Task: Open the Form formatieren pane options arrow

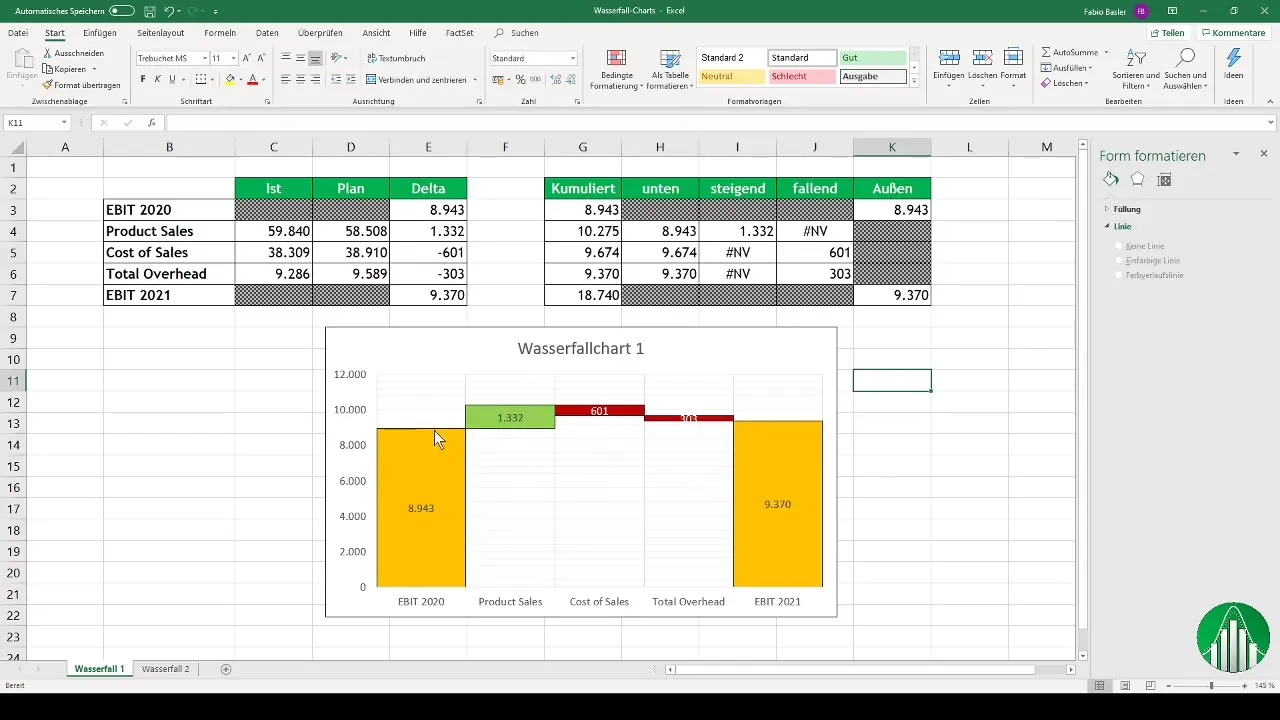Action: [1237, 154]
